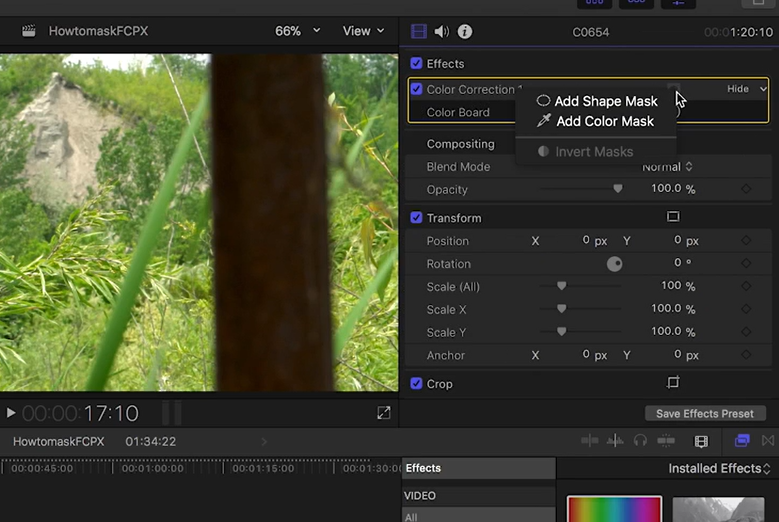Play the viewer with the play button
This screenshot has width=779, height=522.
pos(10,413)
